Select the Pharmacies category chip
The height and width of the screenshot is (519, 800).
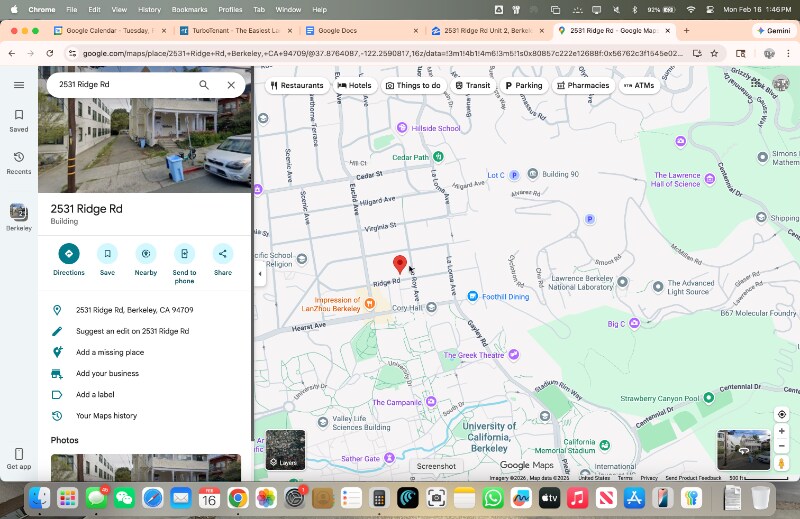coord(583,86)
